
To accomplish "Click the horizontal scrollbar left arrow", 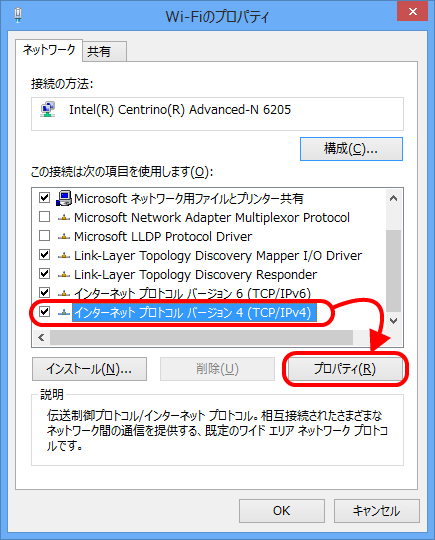I will pyautogui.click(x=41, y=338).
